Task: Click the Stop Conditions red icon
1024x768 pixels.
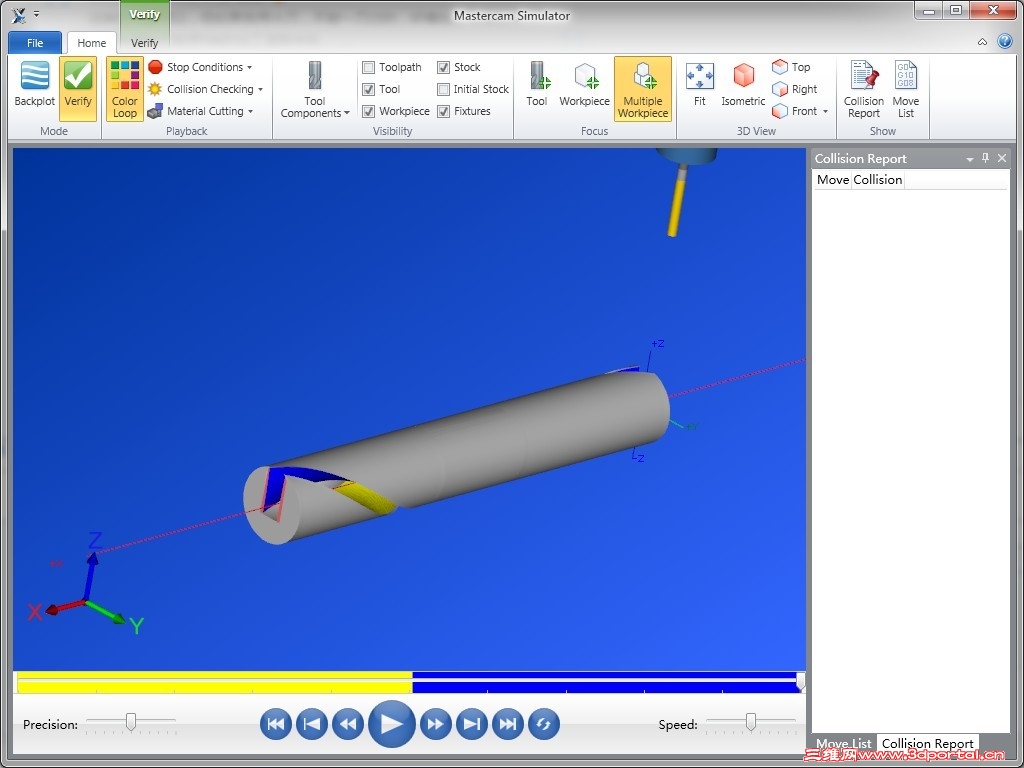Action: coord(155,67)
